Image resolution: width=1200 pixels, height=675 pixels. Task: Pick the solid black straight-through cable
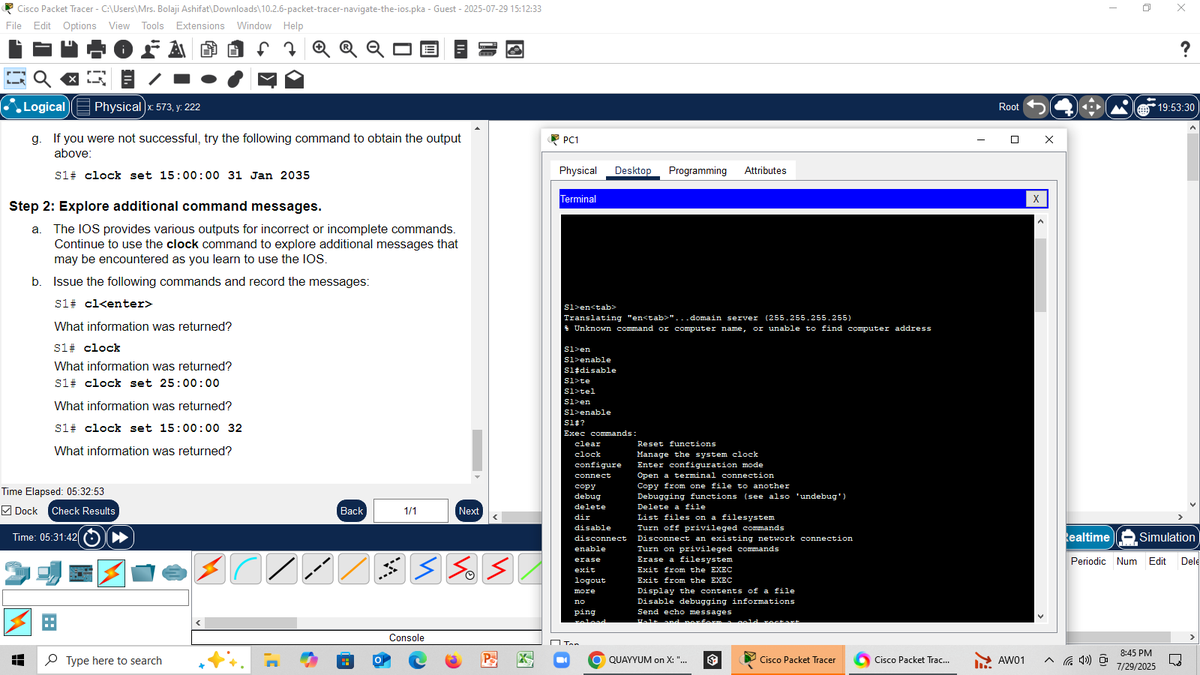point(281,570)
